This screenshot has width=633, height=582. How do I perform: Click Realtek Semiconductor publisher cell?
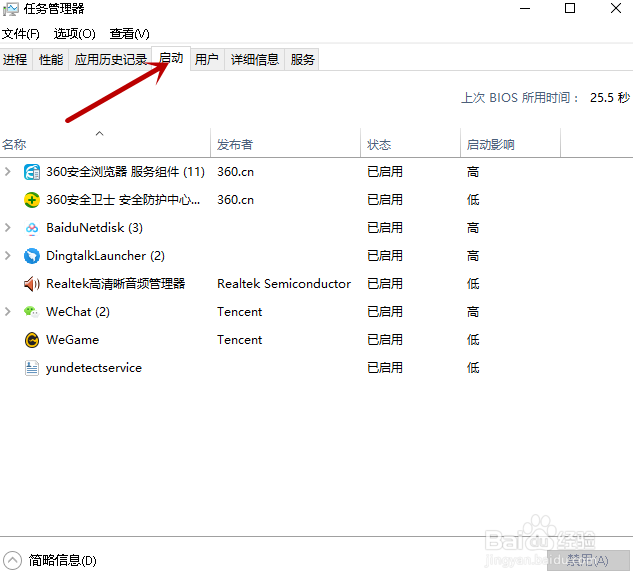coord(284,284)
